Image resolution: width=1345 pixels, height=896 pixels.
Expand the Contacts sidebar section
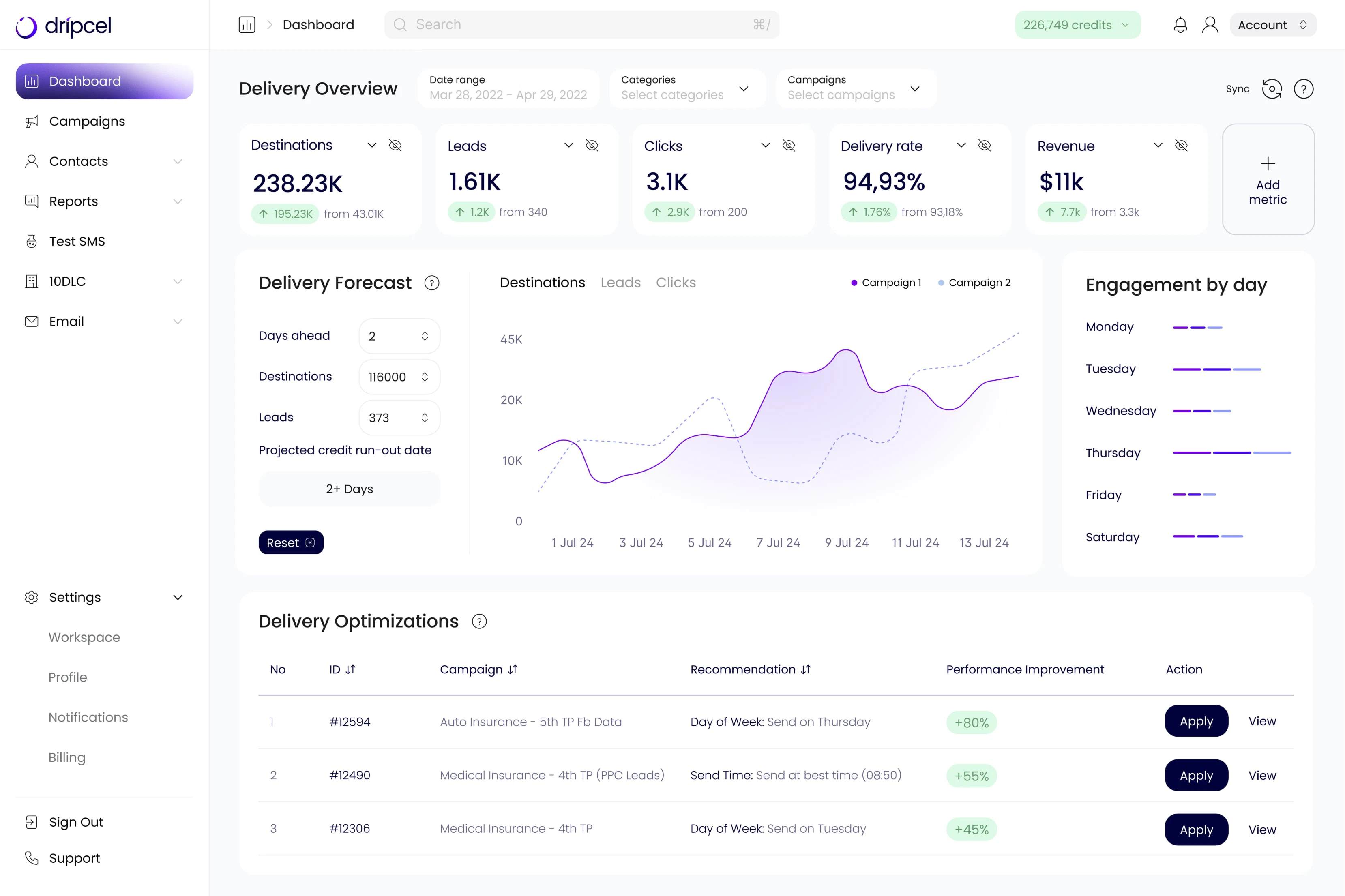178,161
